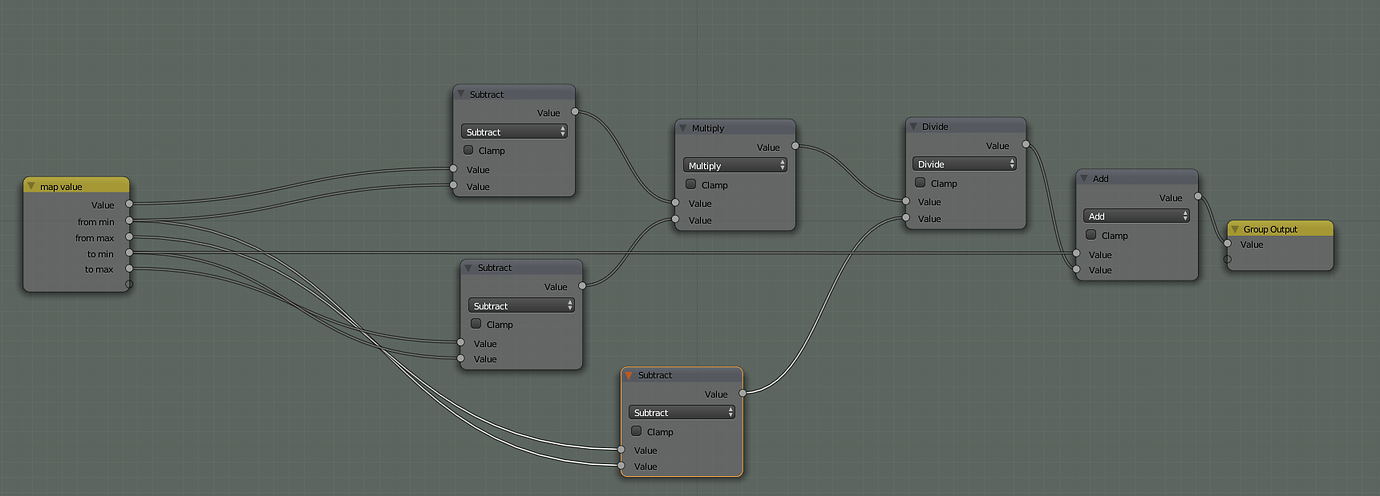Select the Multiply node by its header
The width and height of the screenshot is (1380, 496).
[x=735, y=128]
